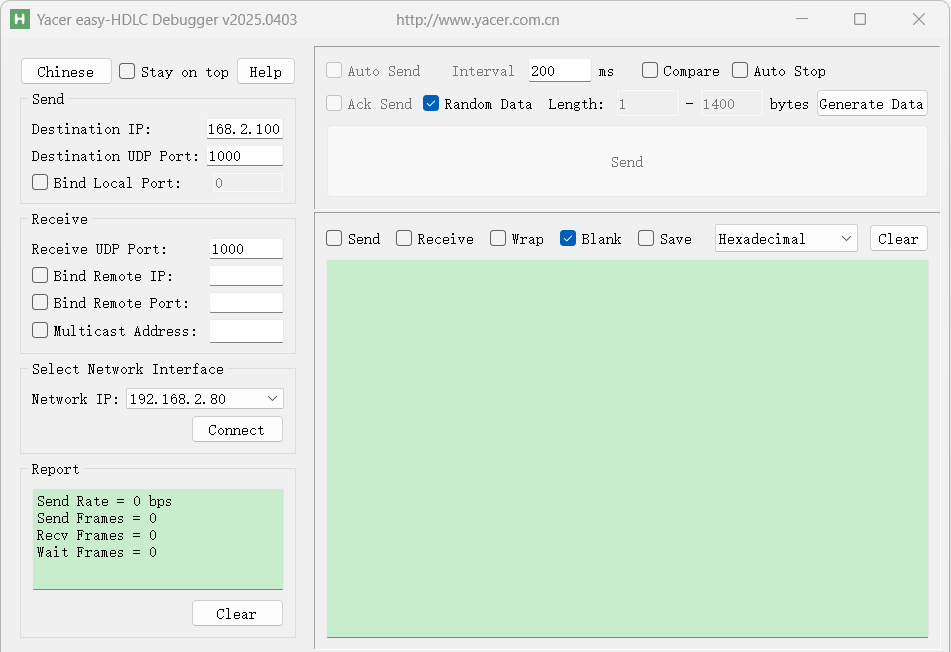Screen dimensions: 951x652
Task: Enable the Wrap display option
Action: [497, 238]
